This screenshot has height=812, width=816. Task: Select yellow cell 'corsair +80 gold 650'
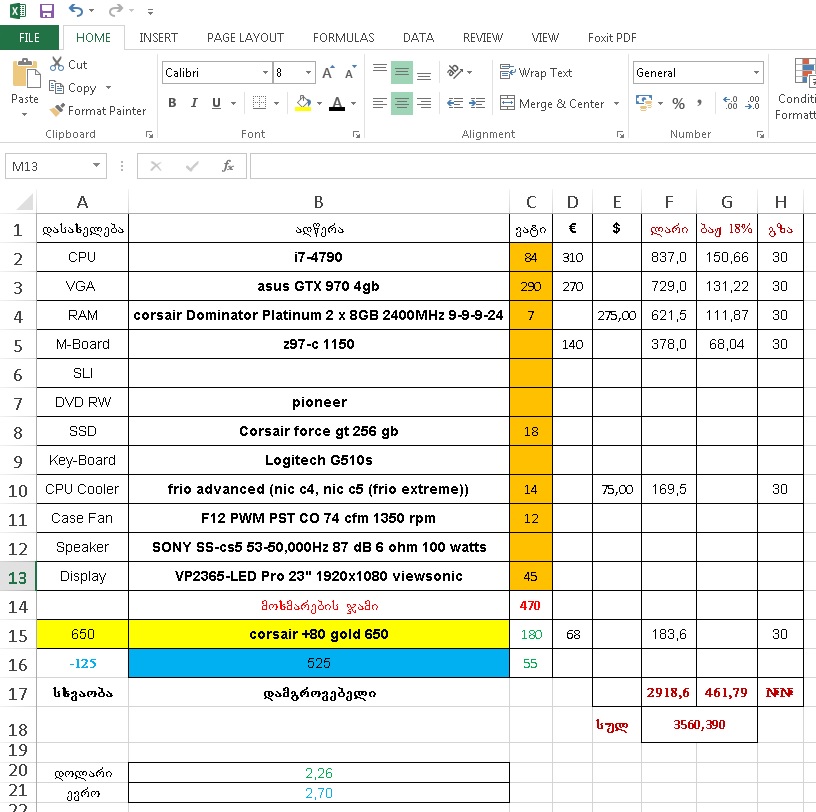[x=318, y=634]
